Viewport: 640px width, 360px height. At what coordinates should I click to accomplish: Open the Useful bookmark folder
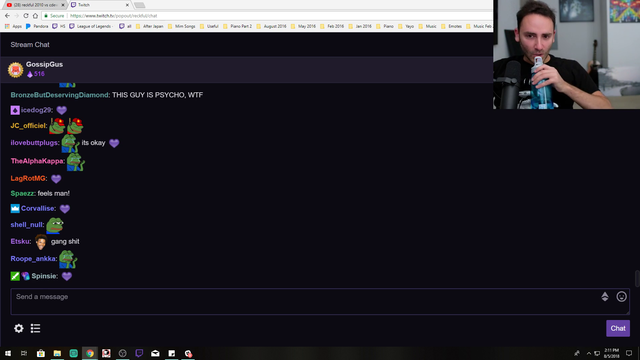pyautogui.click(x=209, y=26)
